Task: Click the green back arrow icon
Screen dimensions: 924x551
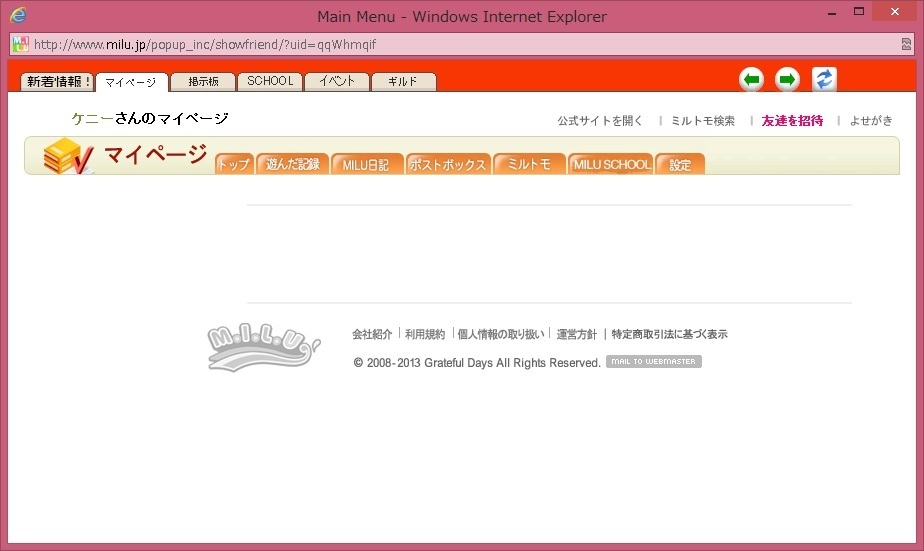Action: 752,80
